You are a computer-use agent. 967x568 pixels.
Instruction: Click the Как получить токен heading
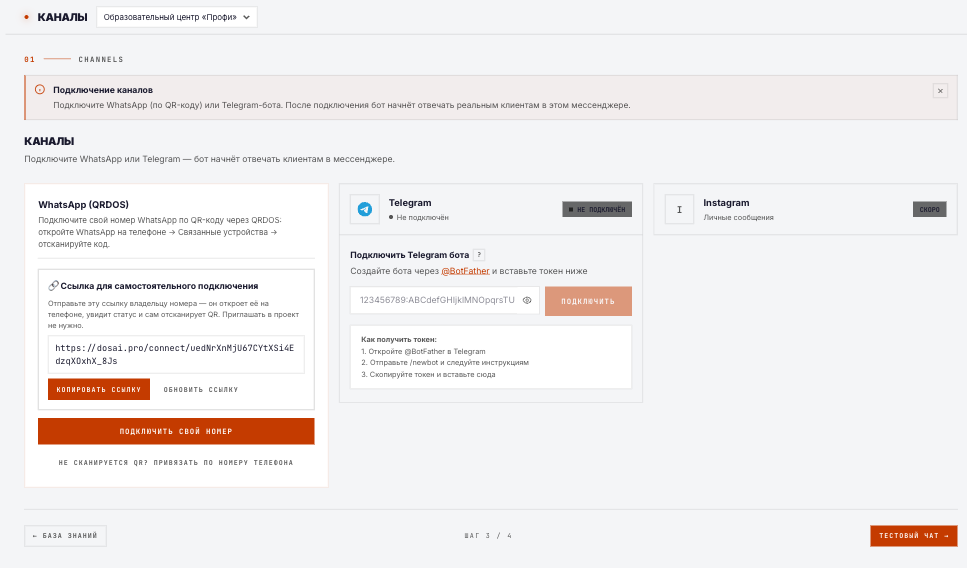click(x=398, y=339)
